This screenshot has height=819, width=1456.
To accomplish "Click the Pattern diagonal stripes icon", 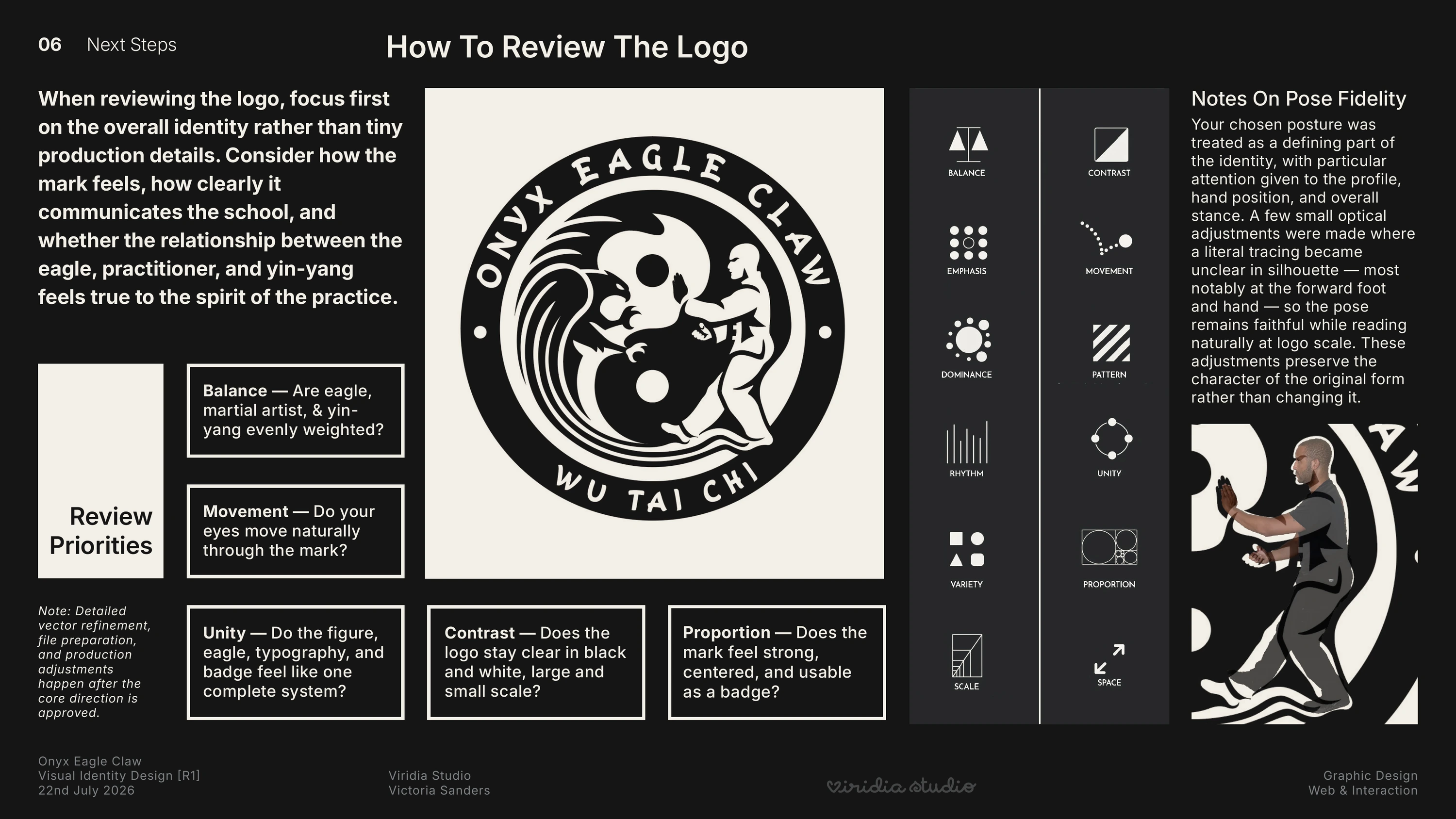I will click(x=1110, y=343).
